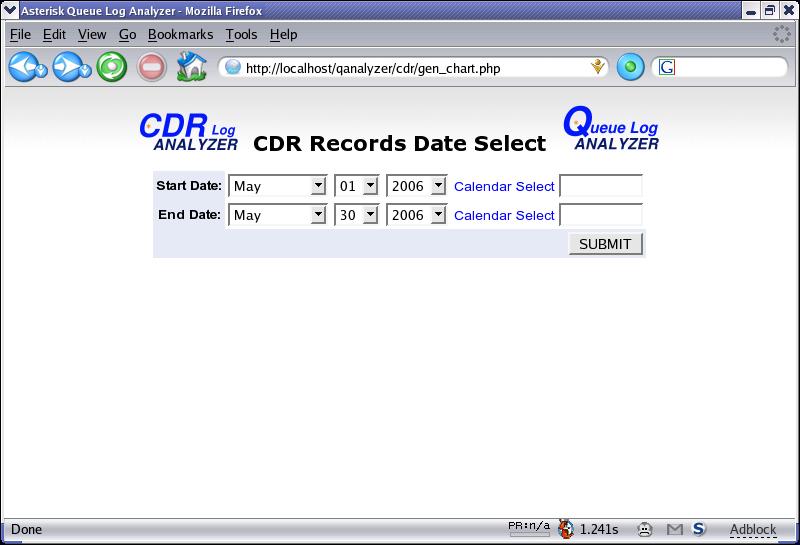Screen dimensions: 800x545
Task: Click the Forward navigation arrow
Action: [x=67, y=68]
